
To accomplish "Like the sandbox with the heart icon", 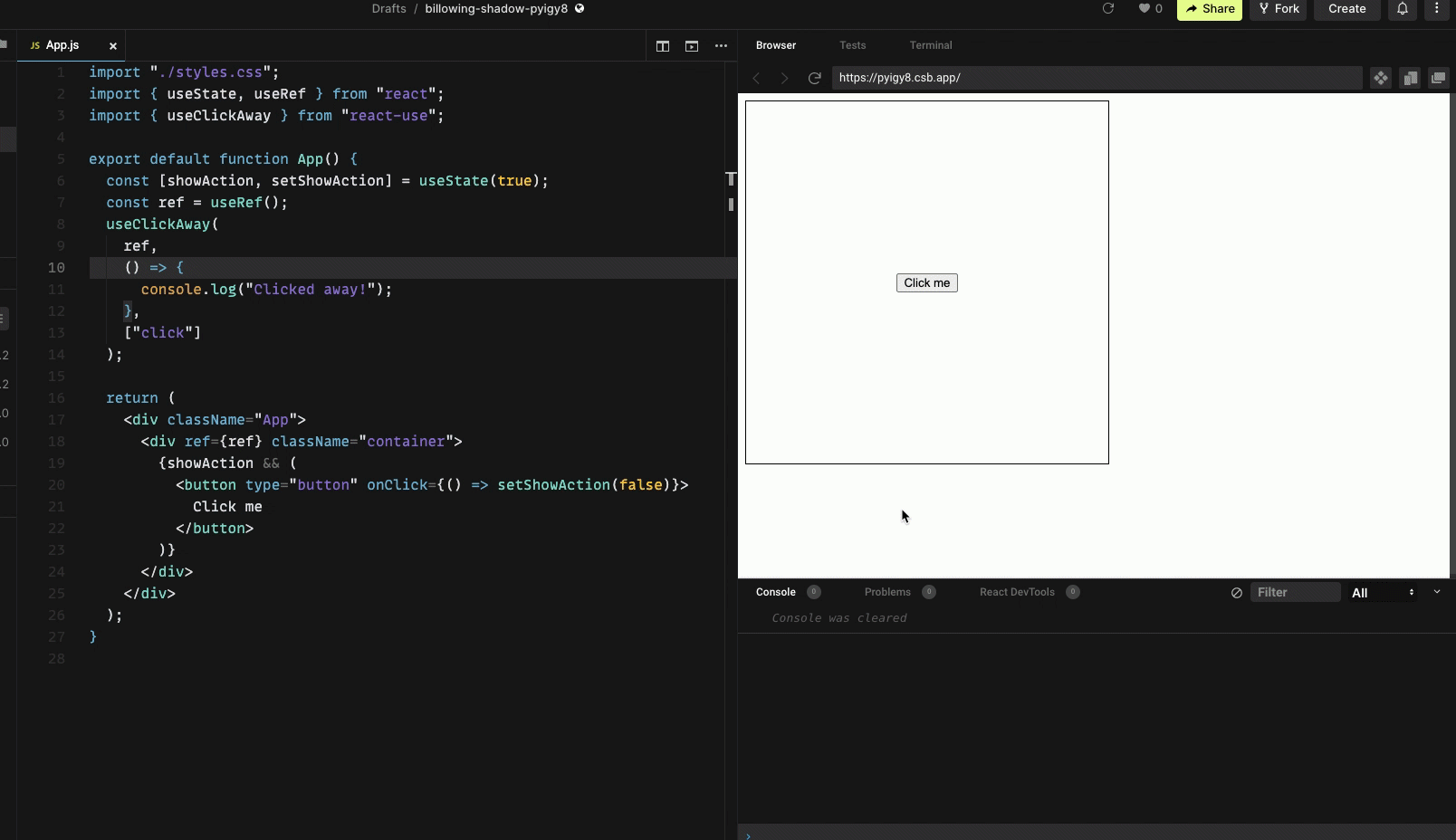I will tap(1145, 8).
